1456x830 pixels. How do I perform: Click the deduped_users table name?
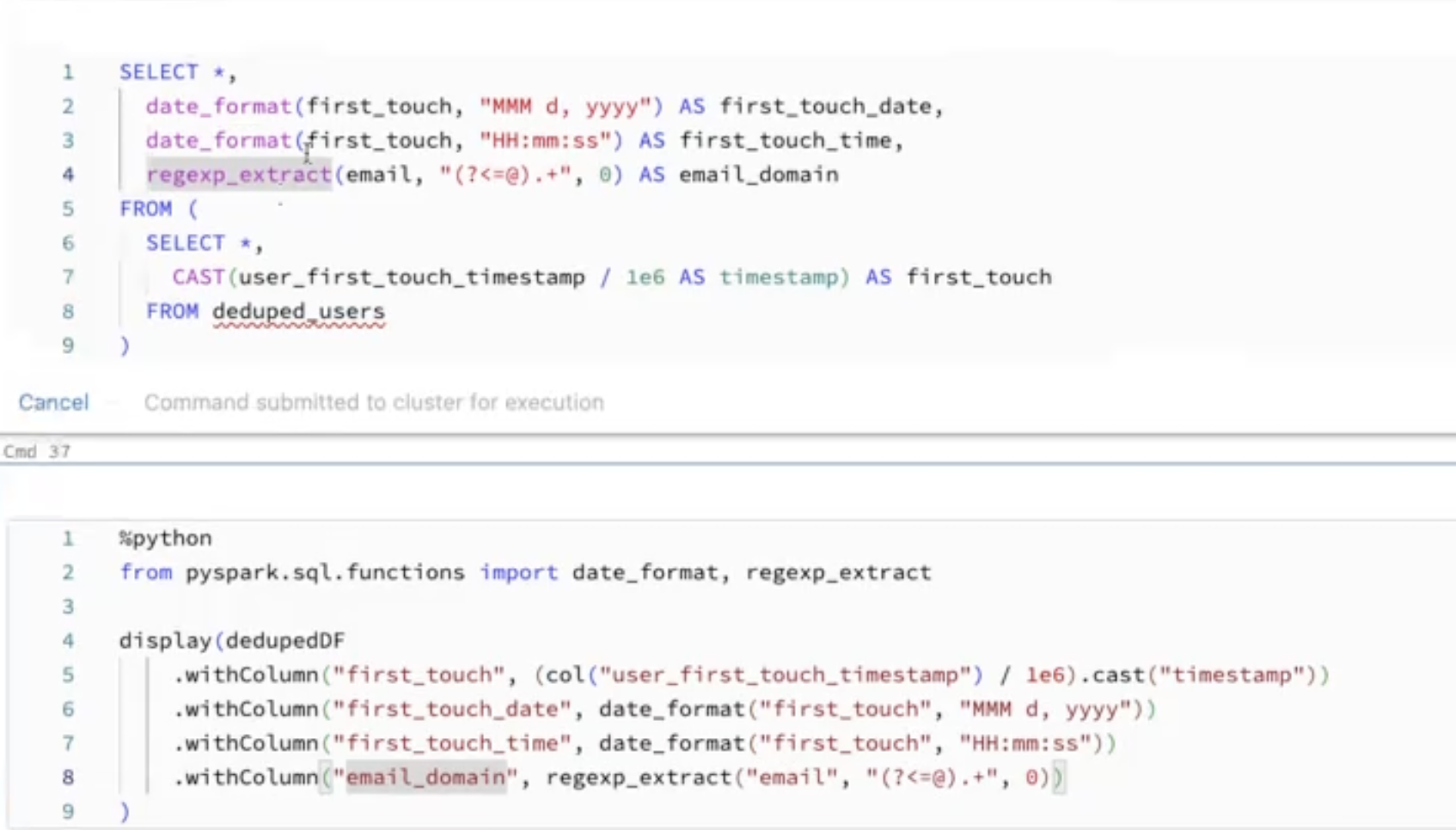tap(298, 311)
